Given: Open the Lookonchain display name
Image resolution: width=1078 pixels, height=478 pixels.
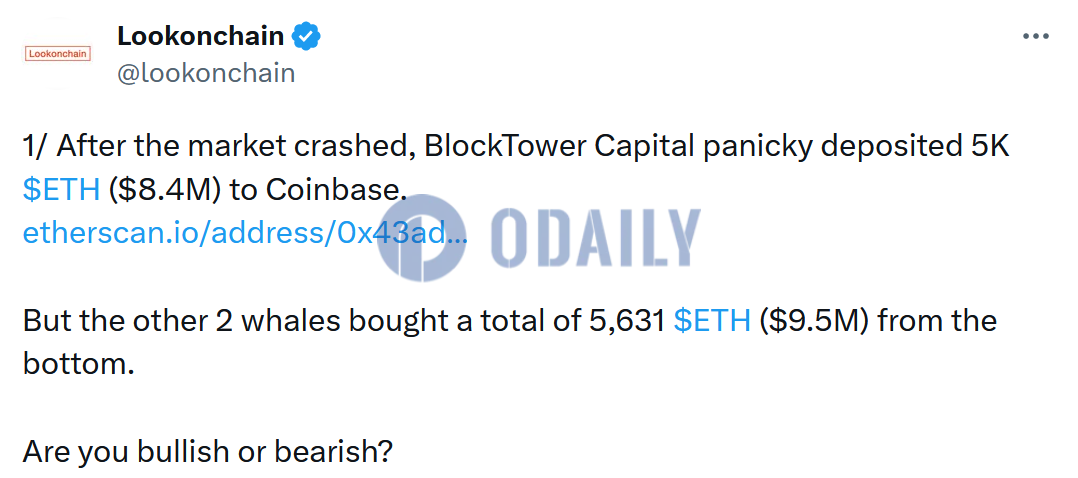Looking at the screenshot, I should tap(202, 36).
